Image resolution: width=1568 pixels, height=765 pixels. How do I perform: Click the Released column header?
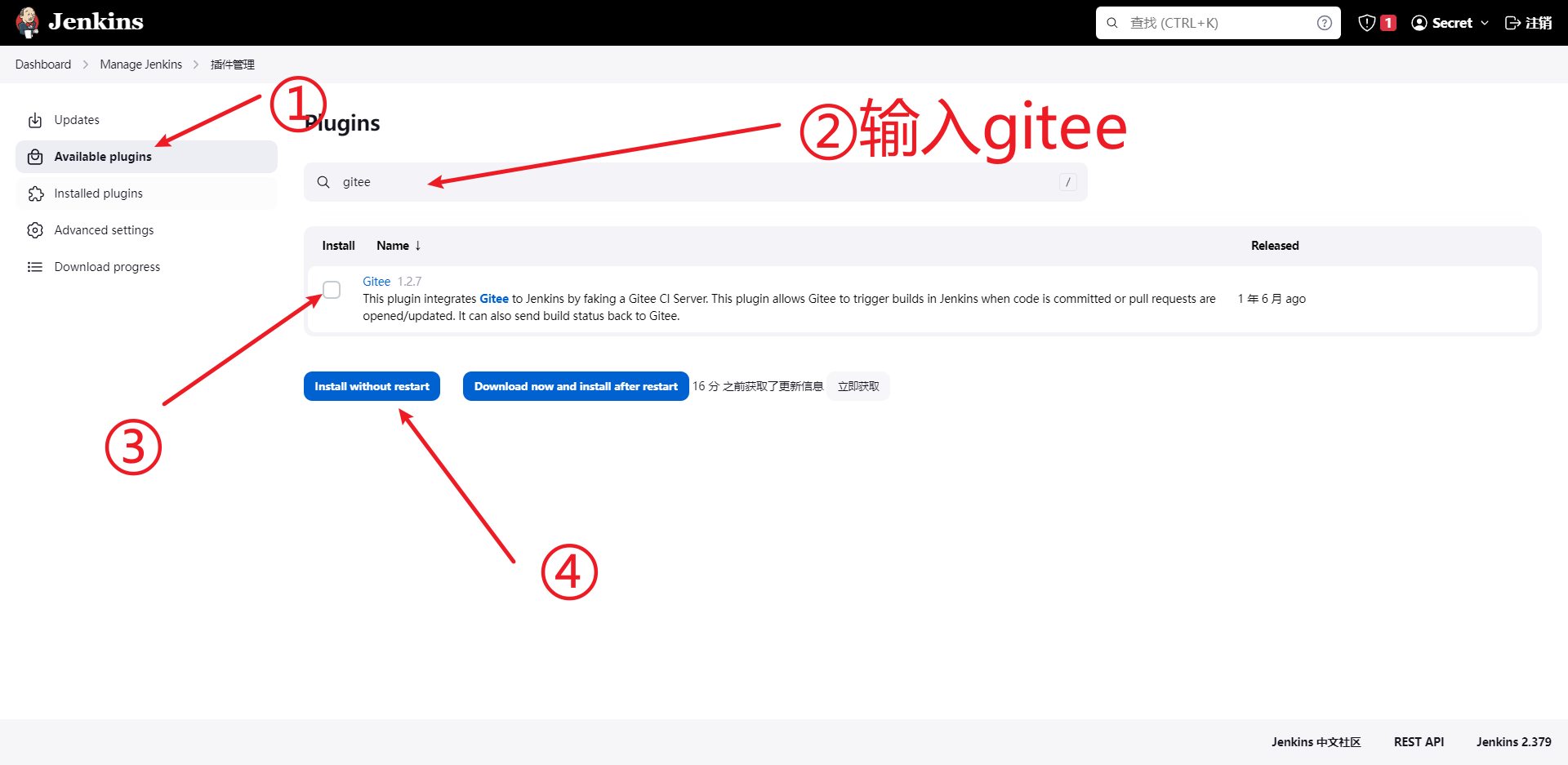click(x=1275, y=246)
